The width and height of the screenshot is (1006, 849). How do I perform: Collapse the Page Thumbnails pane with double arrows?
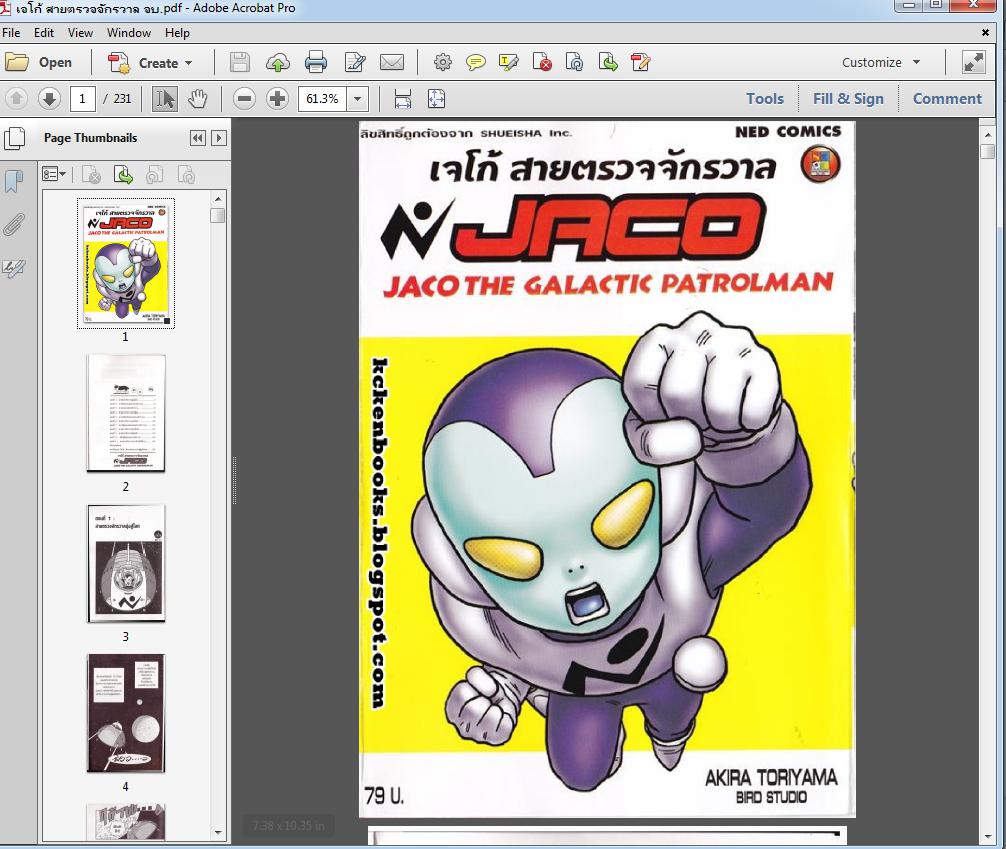(198, 138)
